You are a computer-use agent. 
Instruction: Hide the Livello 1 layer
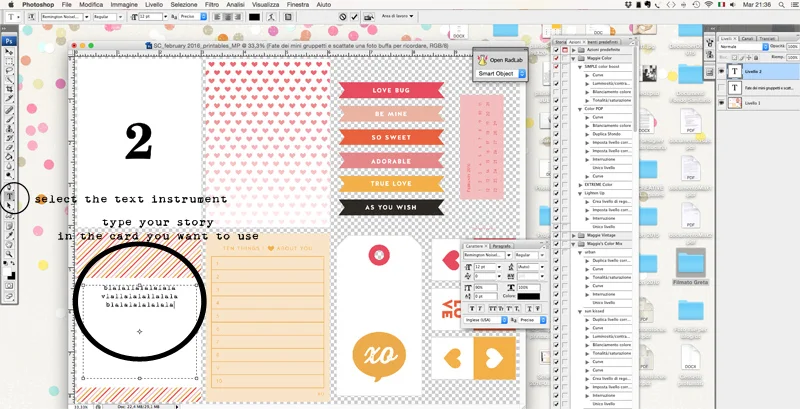point(721,103)
